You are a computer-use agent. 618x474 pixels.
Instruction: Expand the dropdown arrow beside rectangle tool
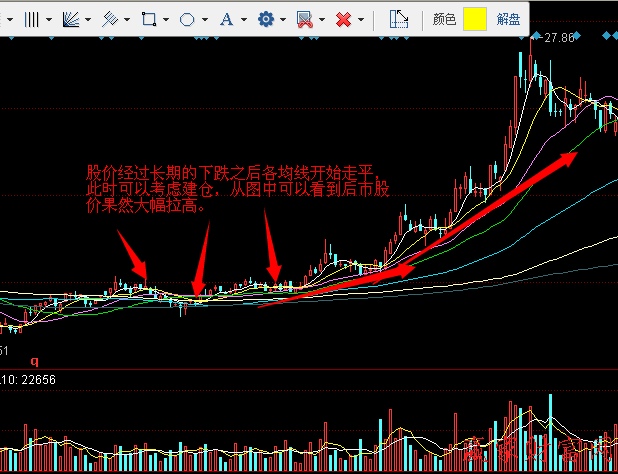165,19
